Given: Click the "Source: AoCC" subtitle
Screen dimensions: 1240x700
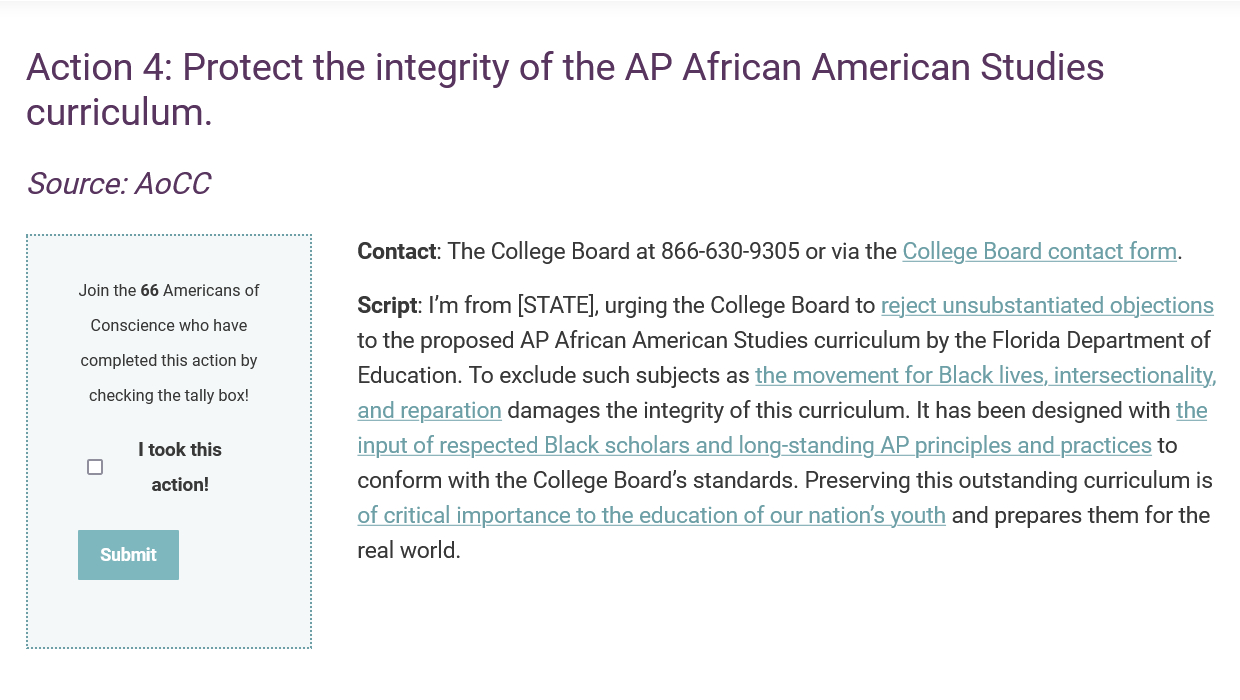Looking at the screenshot, I should click(x=118, y=184).
